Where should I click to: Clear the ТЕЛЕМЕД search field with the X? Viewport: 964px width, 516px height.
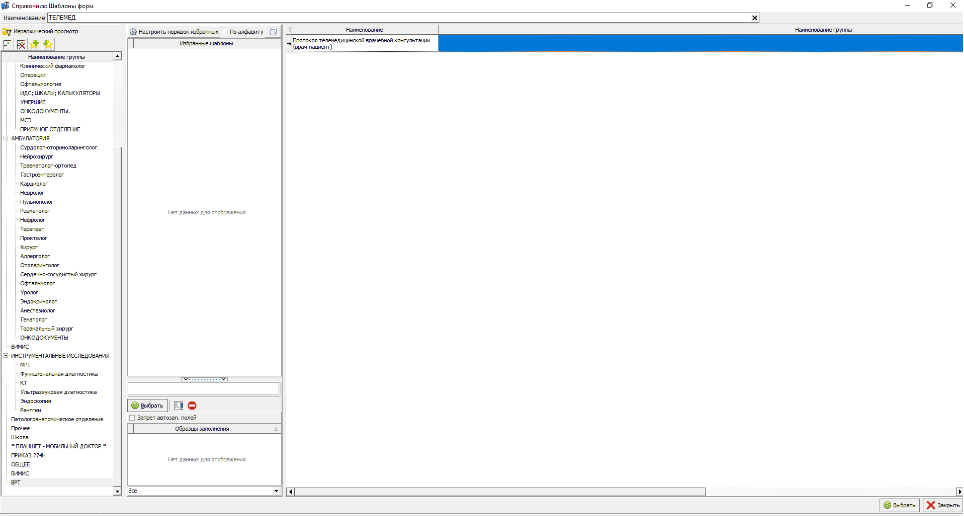pyautogui.click(x=754, y=18)
